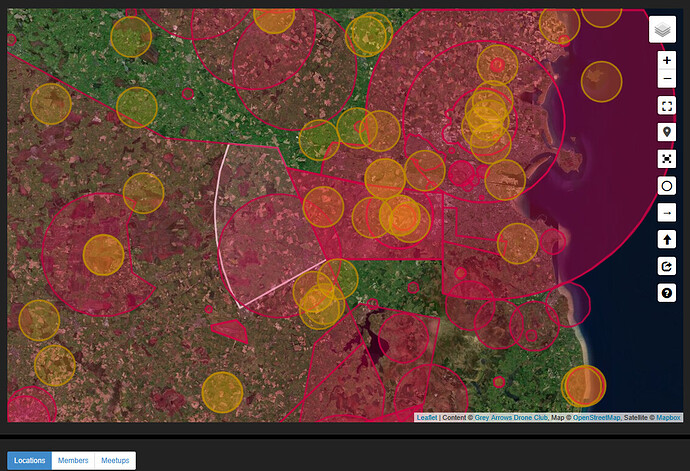Click the right arrow tool button

click(667, 213)
